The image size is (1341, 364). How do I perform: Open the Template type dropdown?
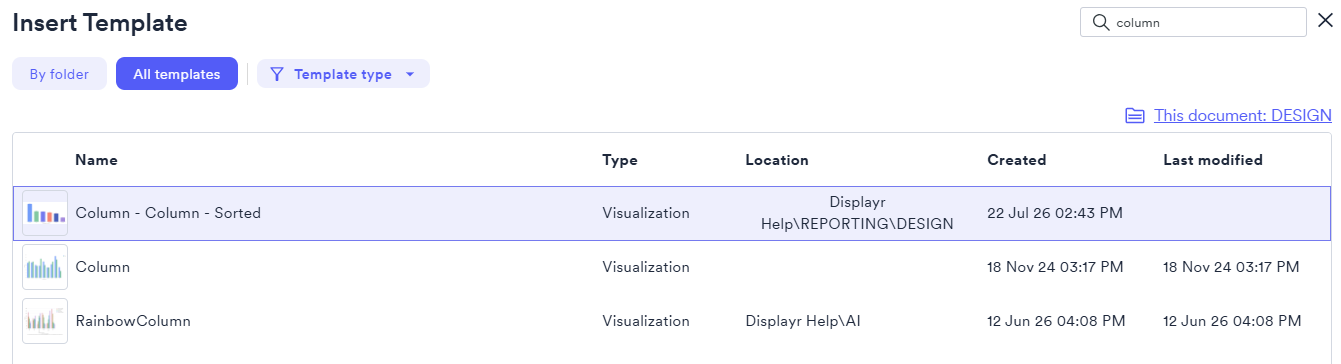(x=343, y=74)
